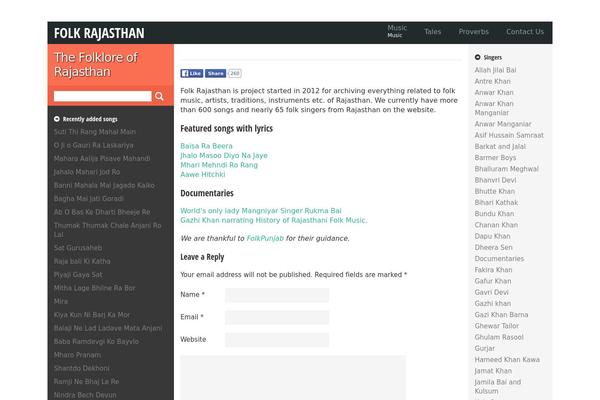Open Mharo Pranam song
The width and height of the screenshot is (600, 400).
coord(77,355)
